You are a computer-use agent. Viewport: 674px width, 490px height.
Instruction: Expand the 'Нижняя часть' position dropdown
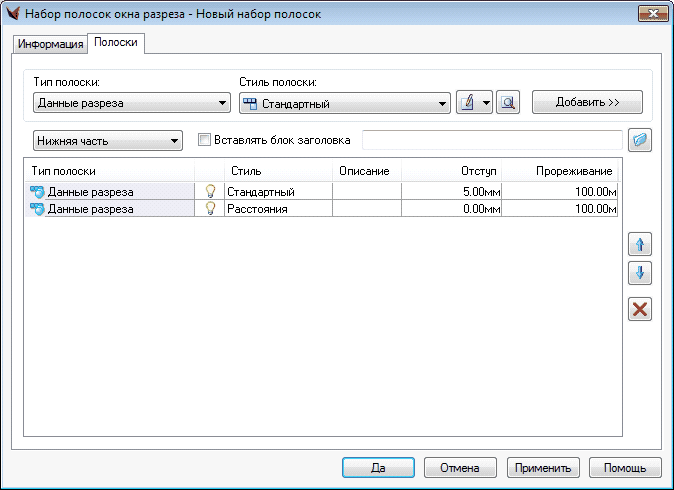coord(108,140)
